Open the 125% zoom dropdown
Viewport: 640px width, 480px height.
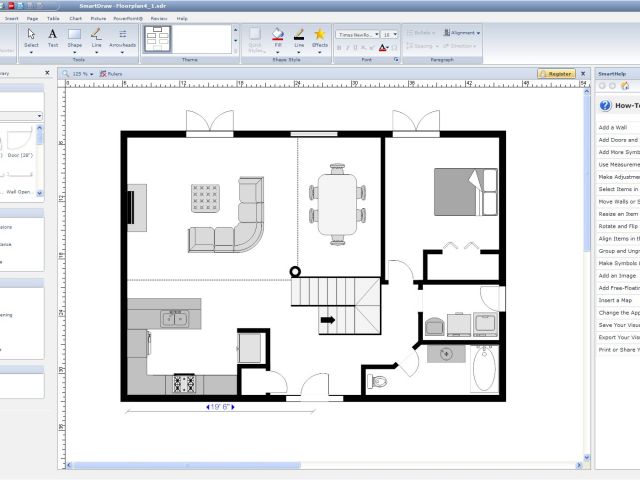80,73
